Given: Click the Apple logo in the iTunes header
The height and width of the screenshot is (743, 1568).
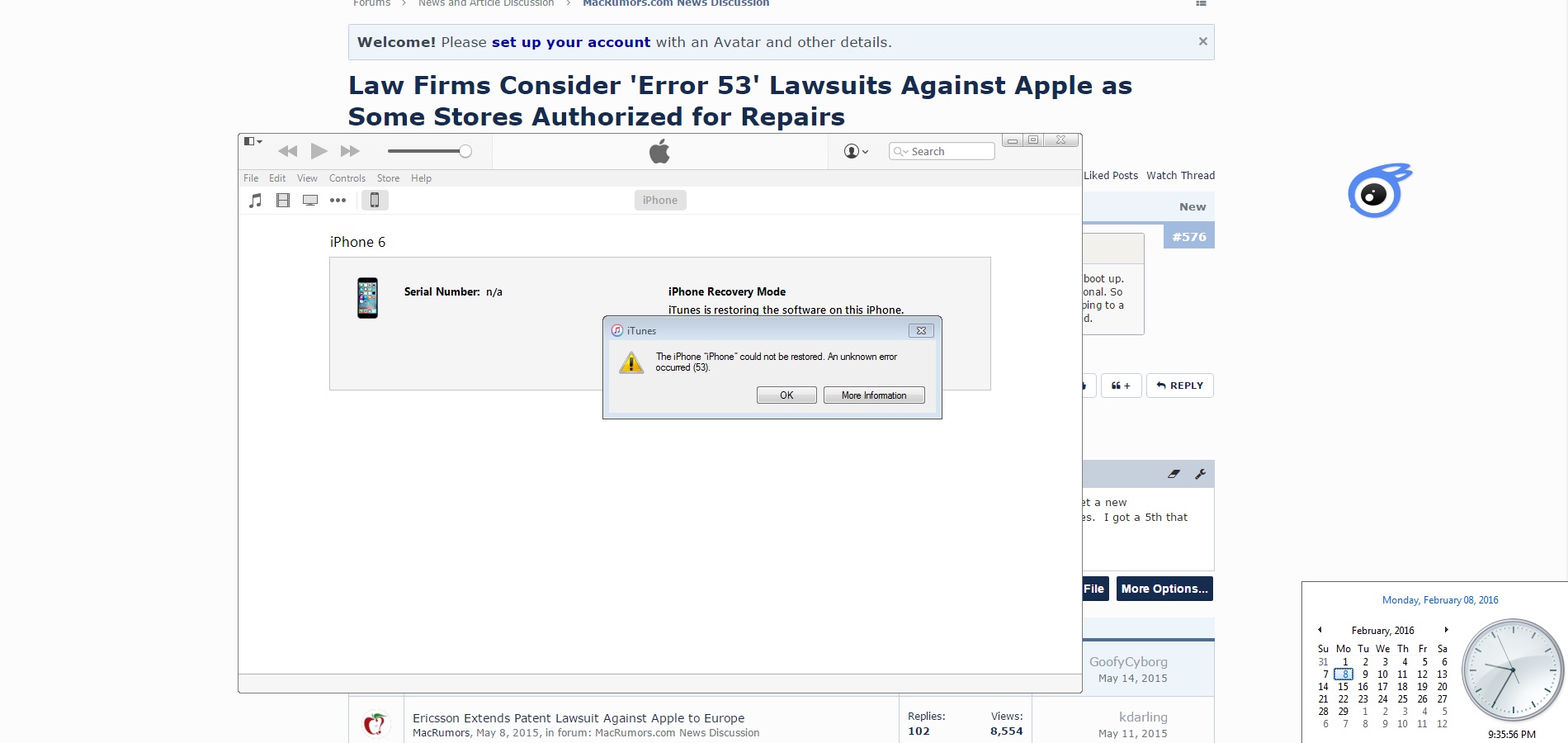Looking at the screenshot, I should (x=659, y=151).
